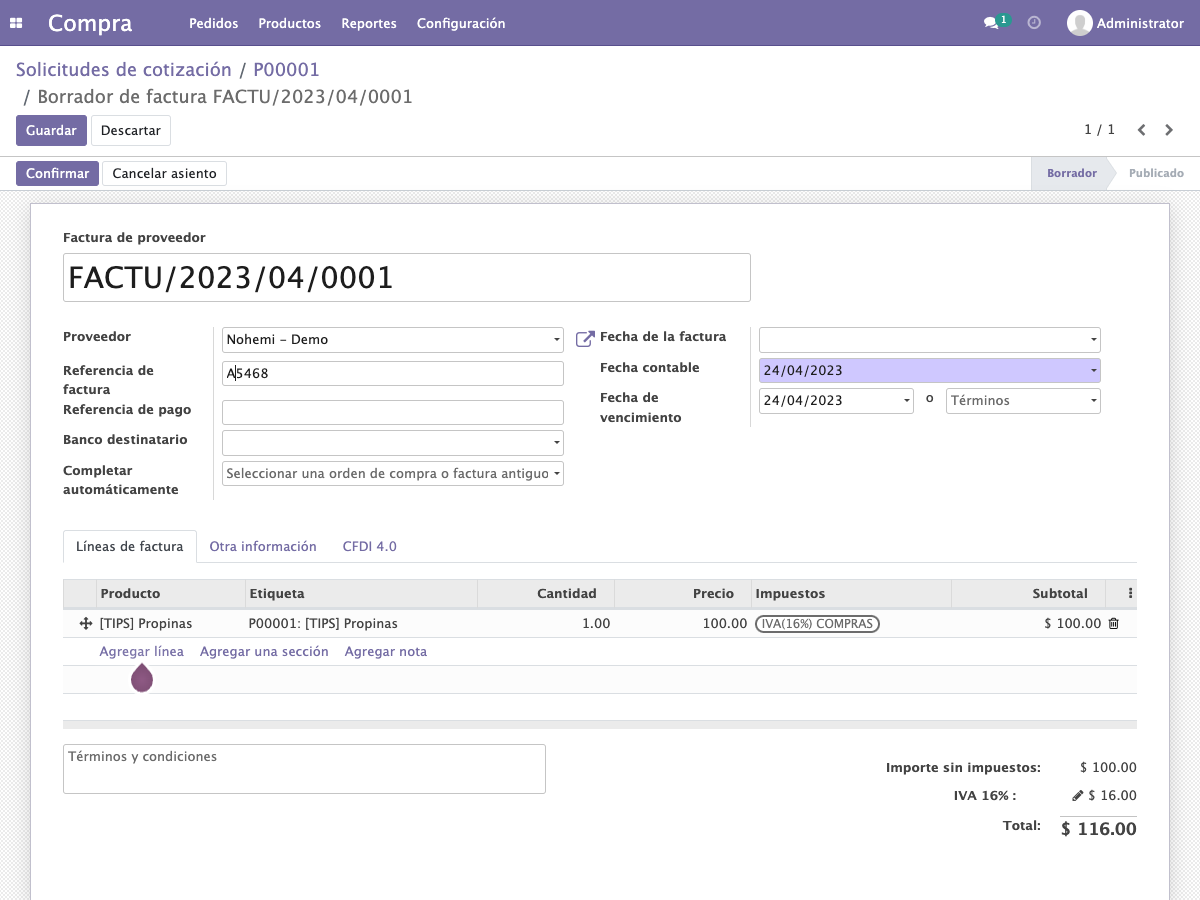This screenshot has height=900, width=1200.
Task: Click Cancelar asiento button
Action: pos(164,174)
